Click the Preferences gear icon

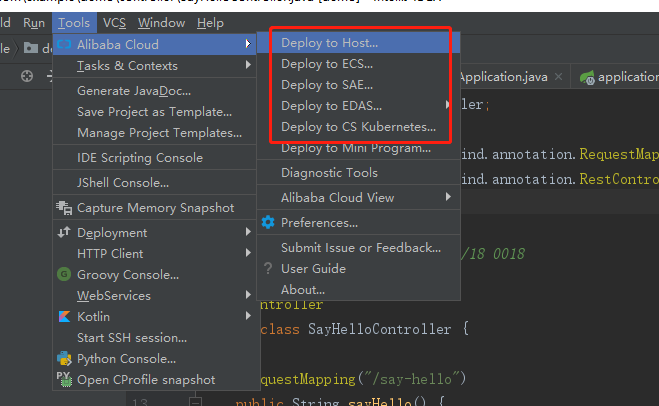click(268, 222)
